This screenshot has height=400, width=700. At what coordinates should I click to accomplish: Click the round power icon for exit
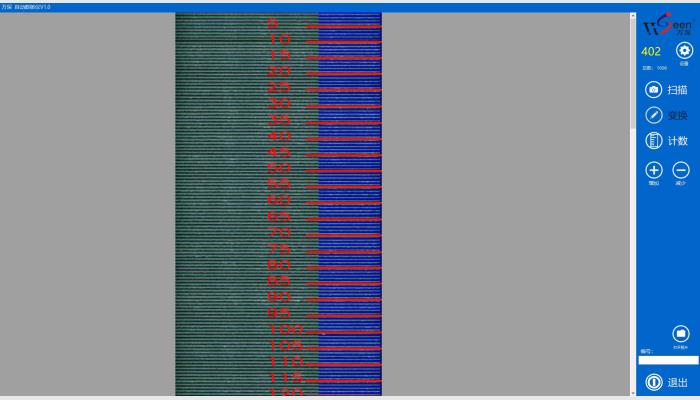coord(653,382)
